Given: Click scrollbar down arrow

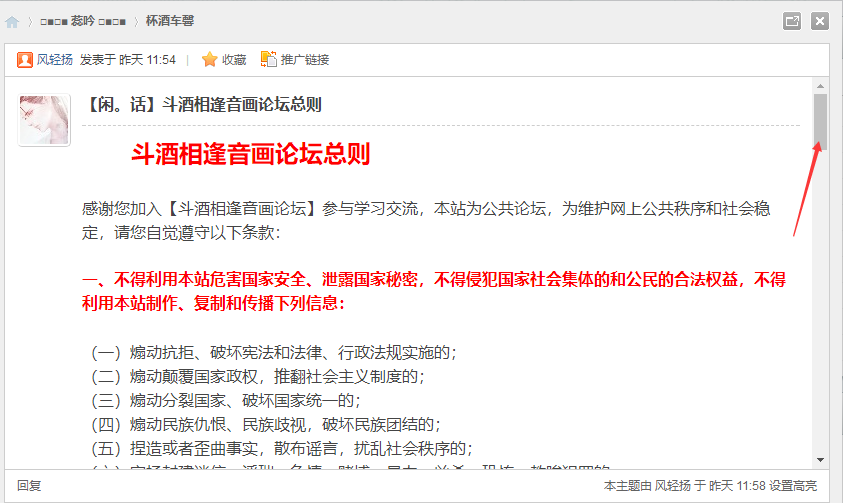Looking at the screenshot, I should (820, 459).
